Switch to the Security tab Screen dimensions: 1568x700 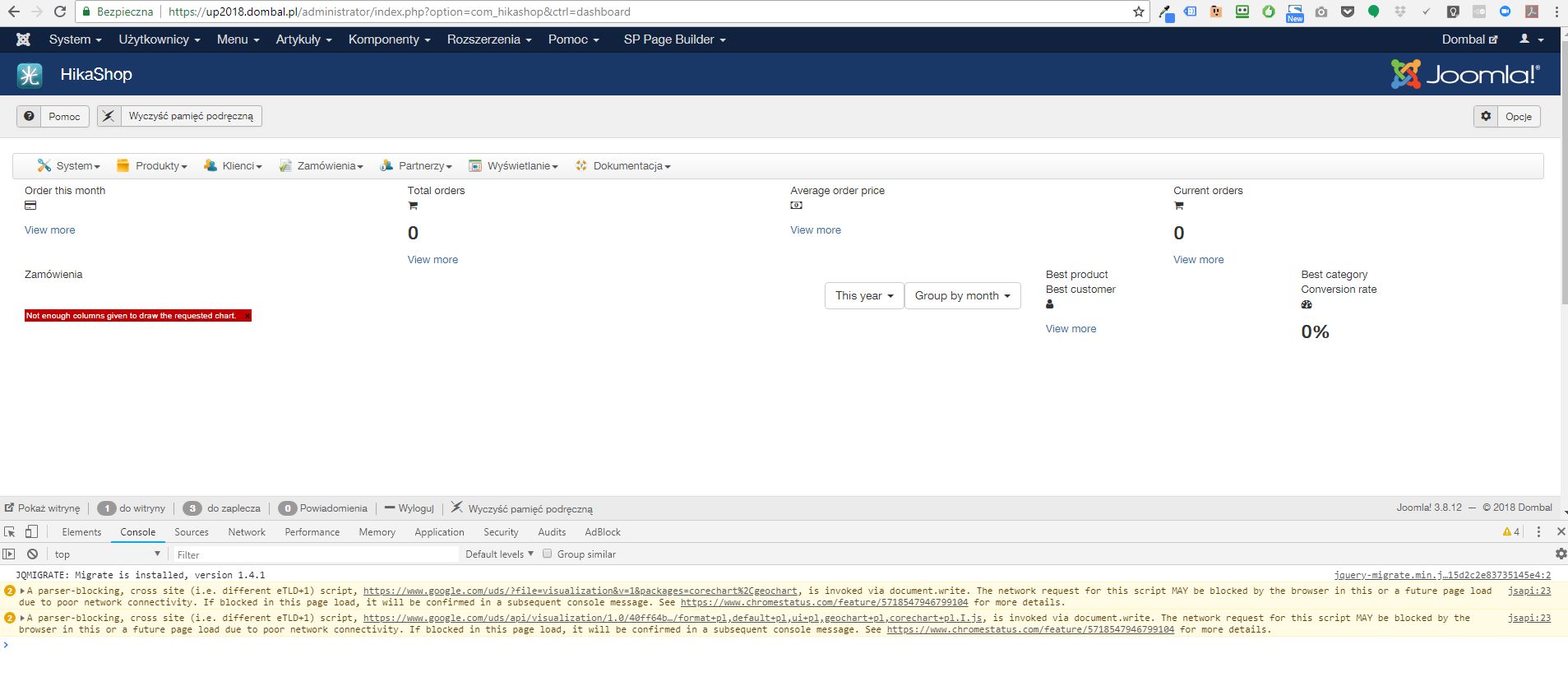pyautogui.click(x=501, y=532)
